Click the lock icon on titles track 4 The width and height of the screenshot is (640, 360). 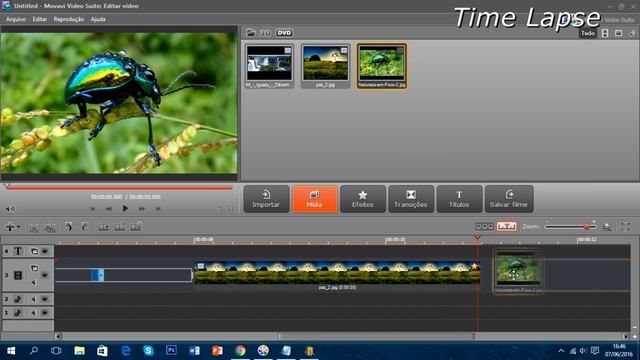pos(34,251)
